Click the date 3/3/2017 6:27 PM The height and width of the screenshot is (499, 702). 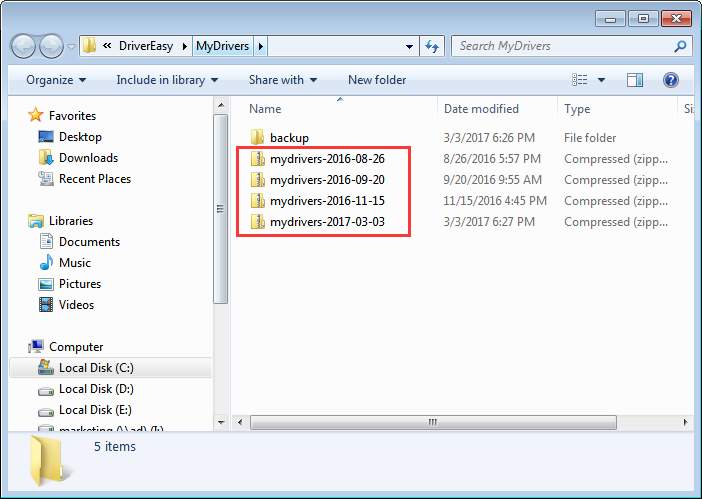coord(489,222)
